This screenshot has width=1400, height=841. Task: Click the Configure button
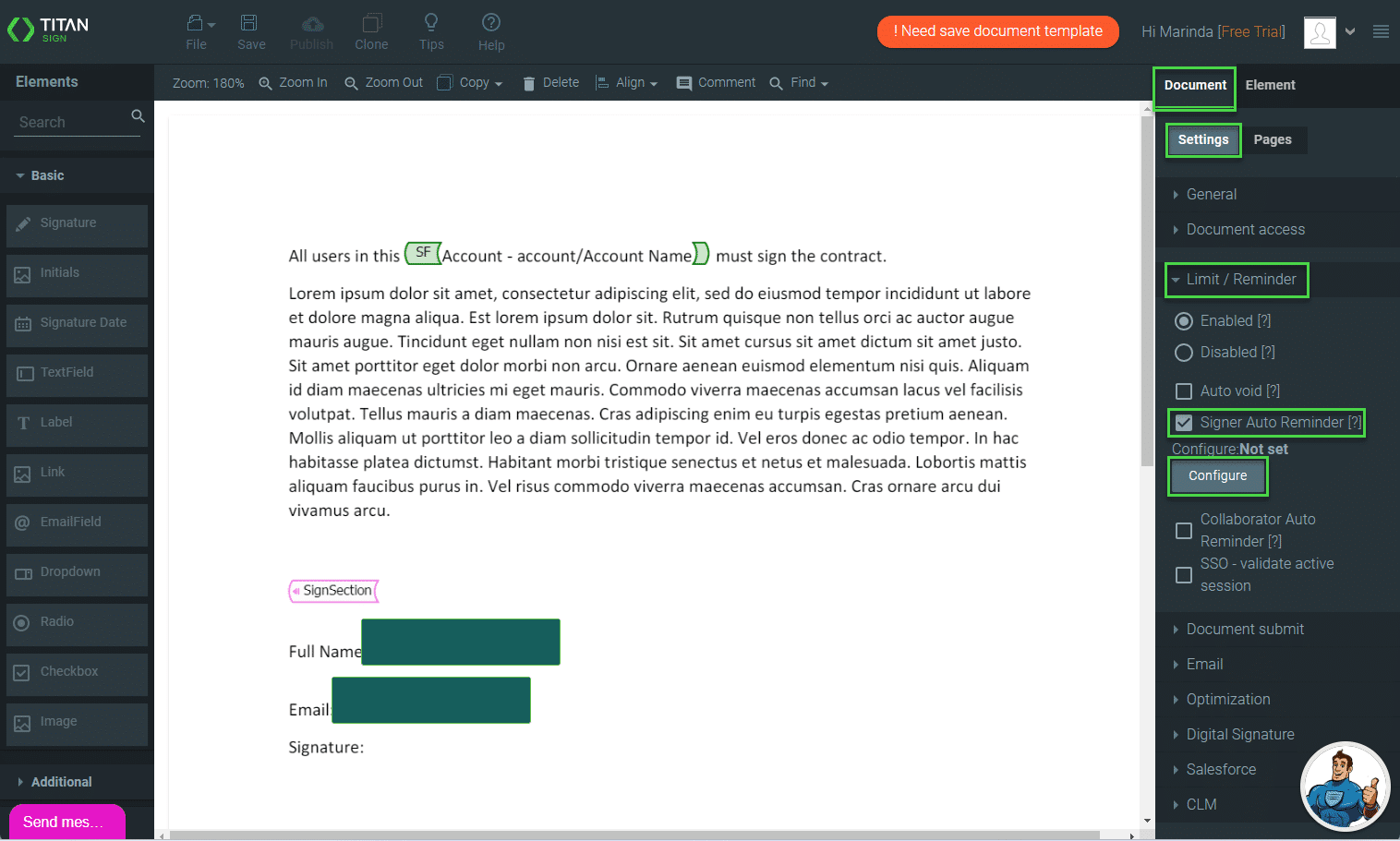pyautogui.click(x=1217, y=476)
